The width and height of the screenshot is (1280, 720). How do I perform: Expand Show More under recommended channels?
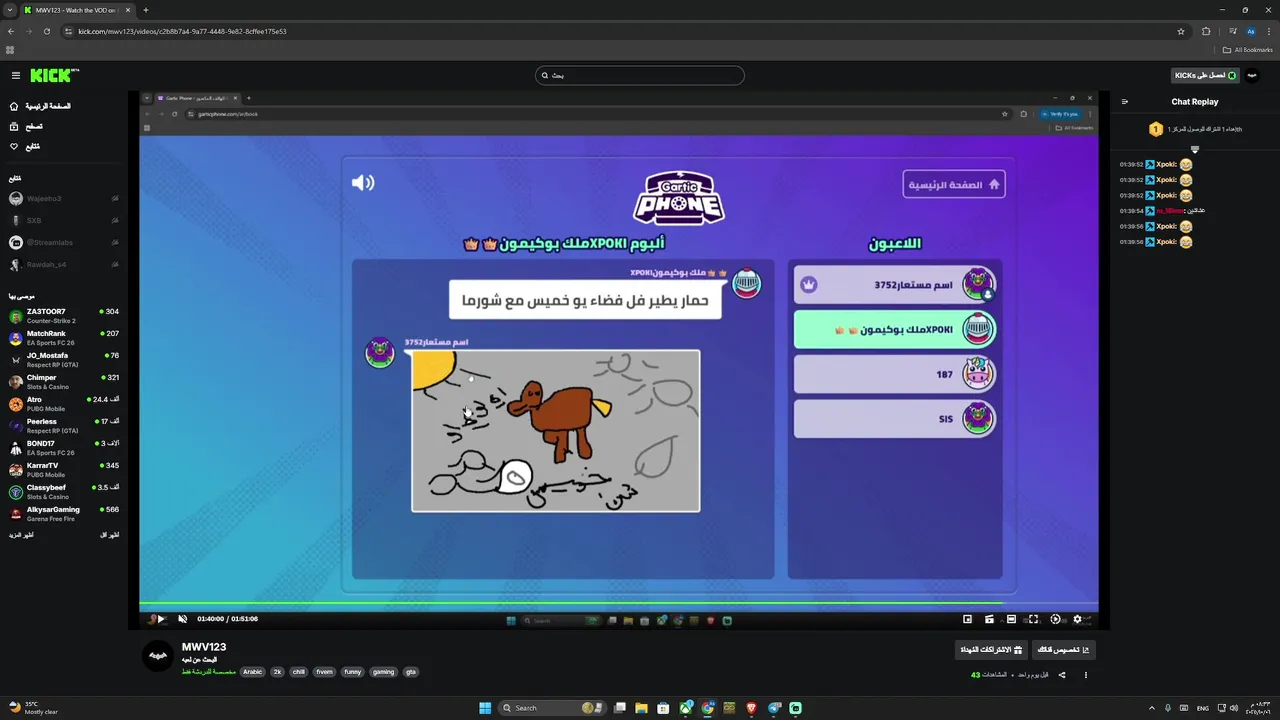(21, 535)
